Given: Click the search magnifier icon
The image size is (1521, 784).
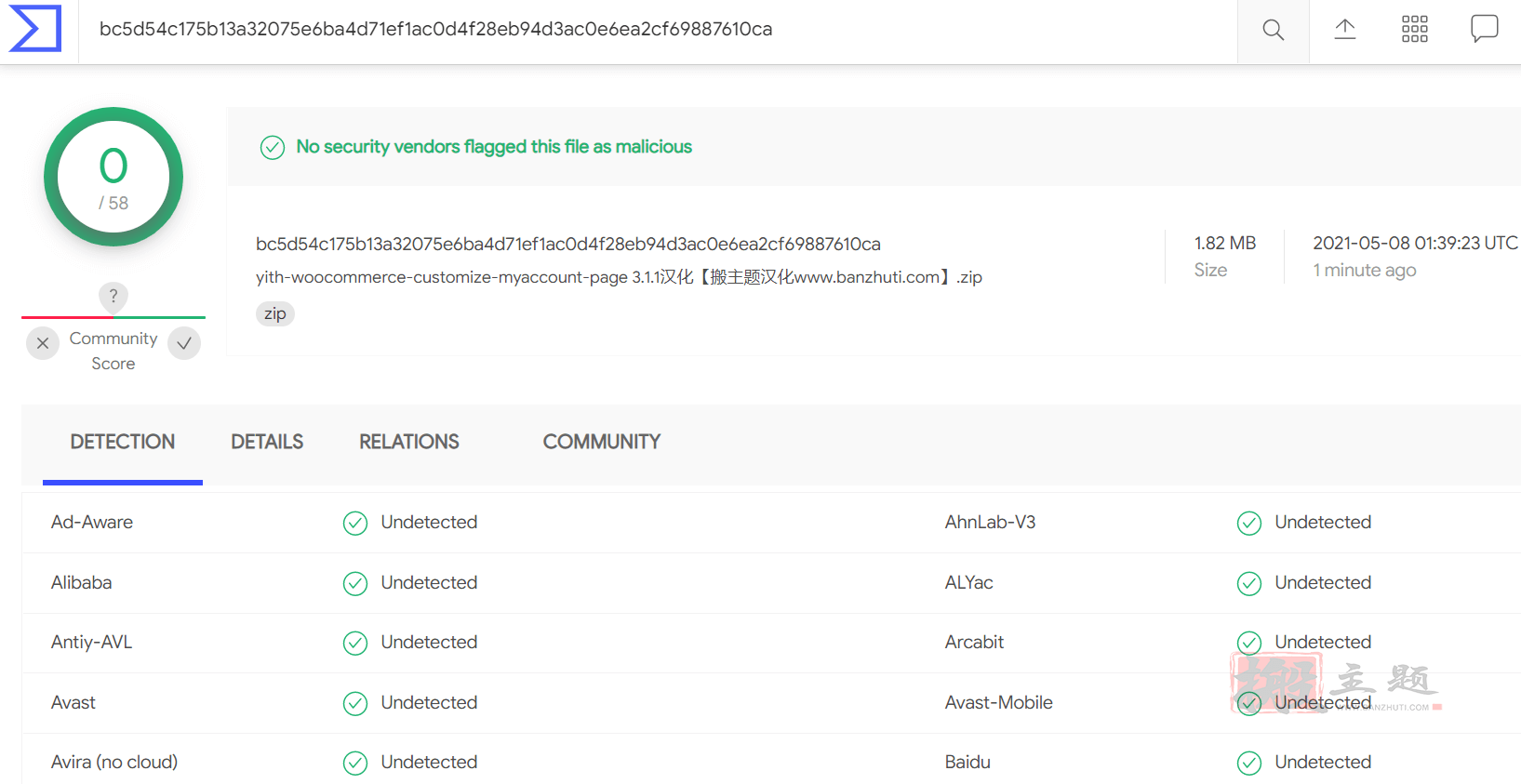Looking at the screenshot, I should click(x=1273, y=30).
